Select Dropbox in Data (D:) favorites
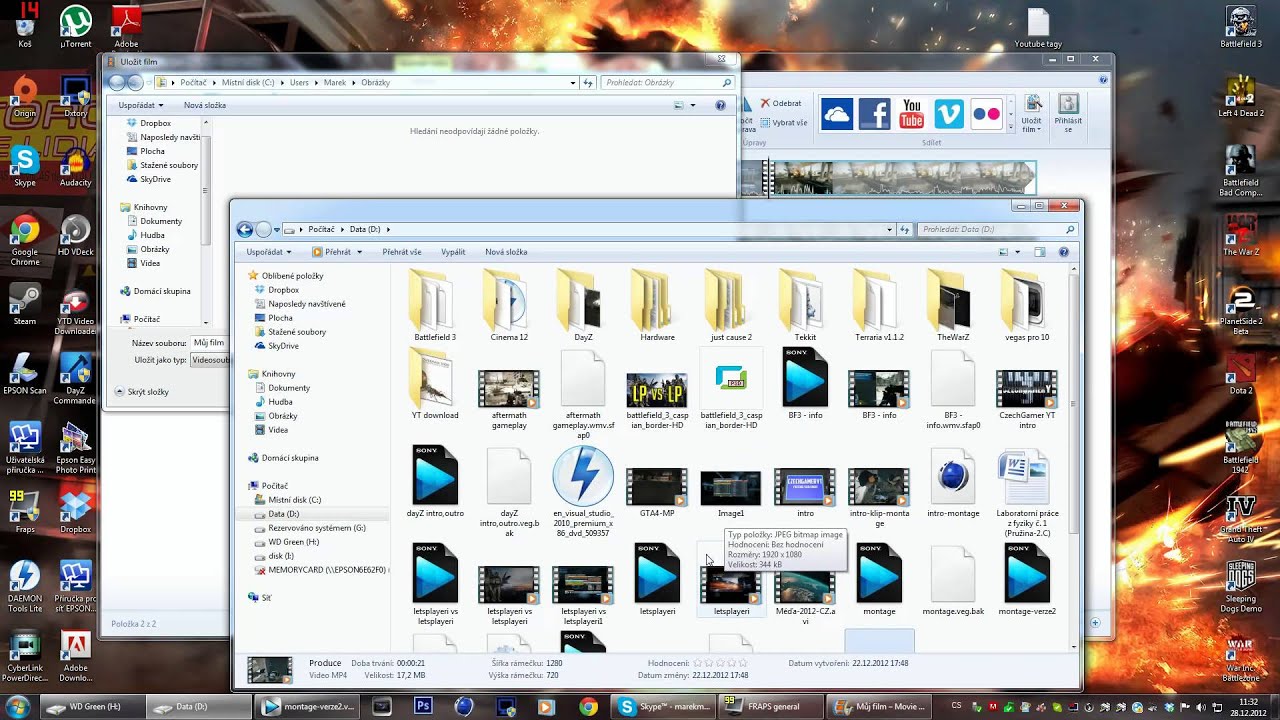The height and width of the screenshot is (720, 1280). pyautogui.click(x=283, y=290)
